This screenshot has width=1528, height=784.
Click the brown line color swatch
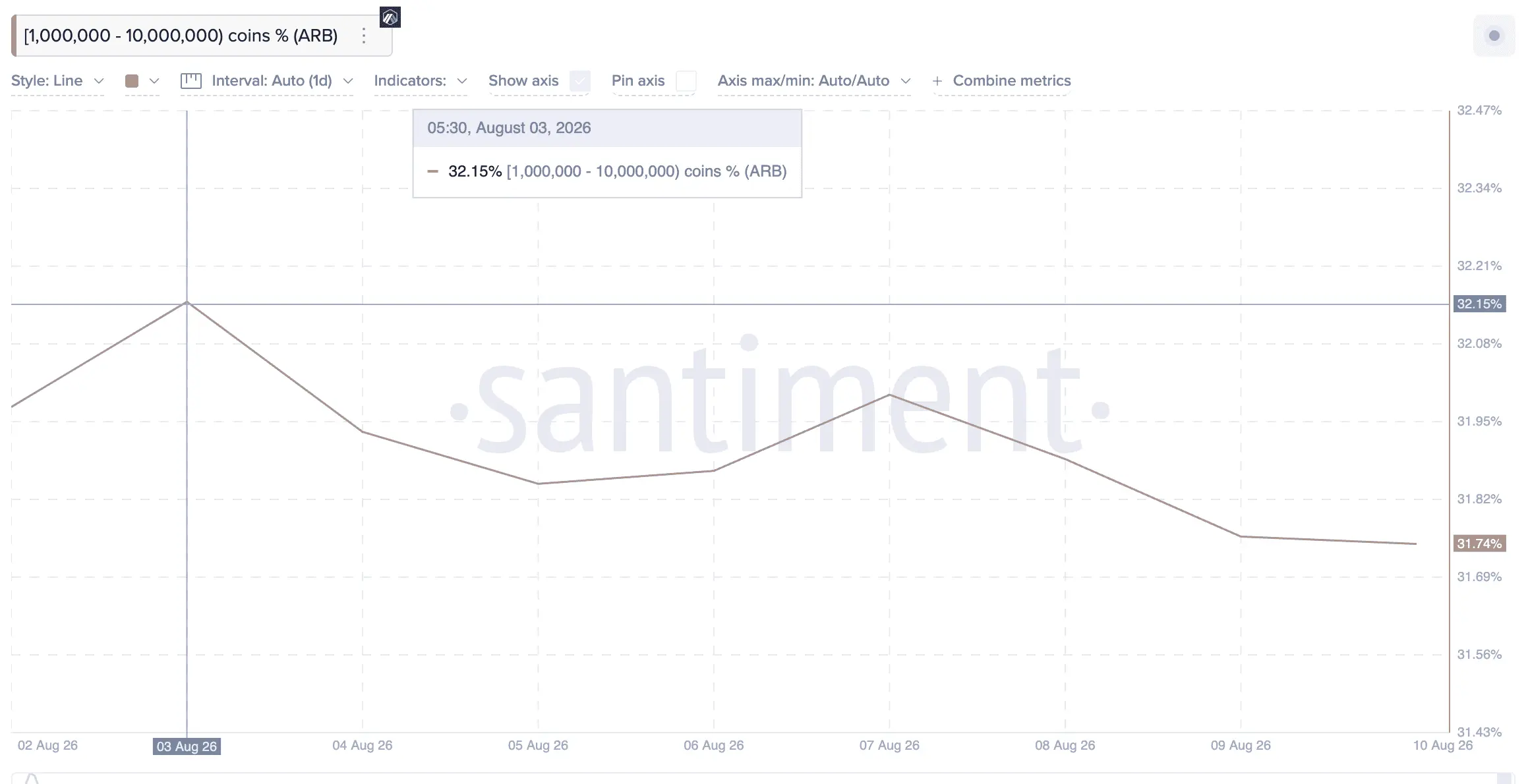pyautogui.click(x=132, y=81)
